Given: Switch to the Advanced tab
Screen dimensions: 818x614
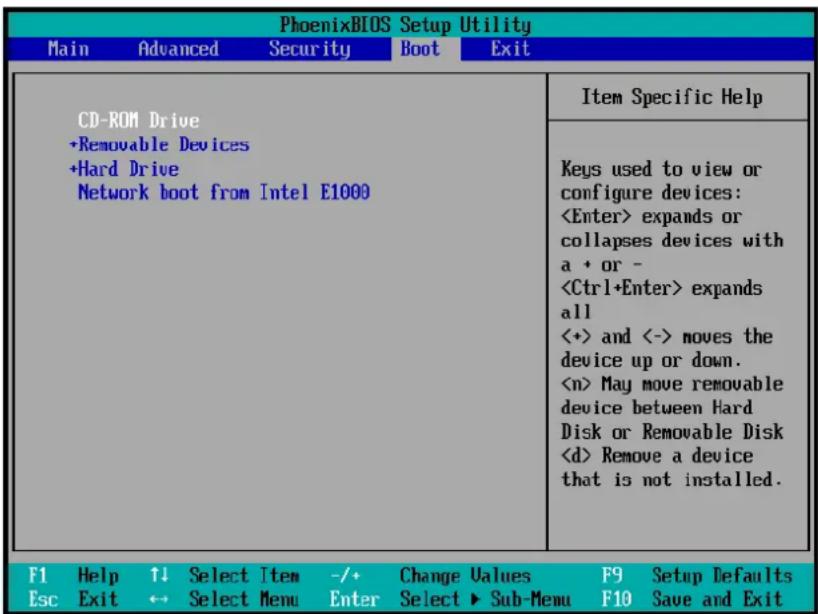Looking at the screenshot, I should pyautogui.click(x=178, y=49).
